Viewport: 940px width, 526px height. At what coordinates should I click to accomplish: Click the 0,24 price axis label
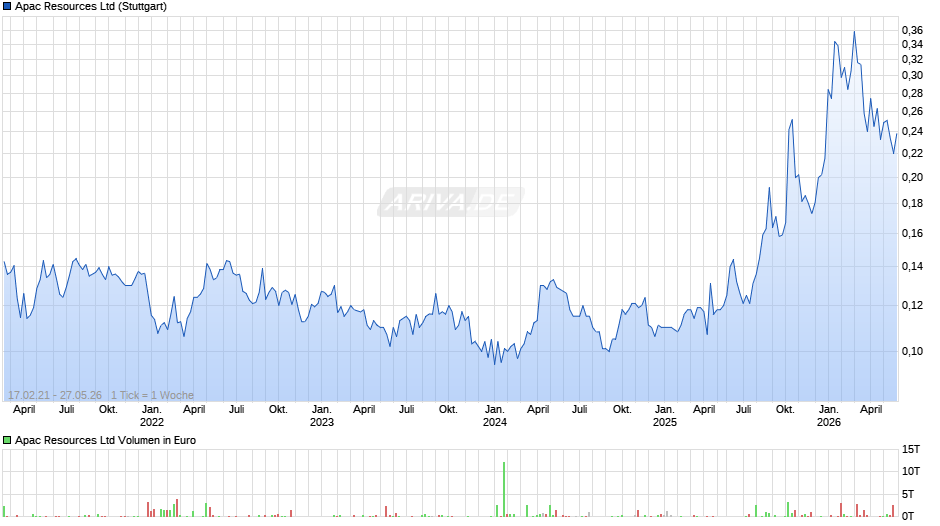[912, 131]
